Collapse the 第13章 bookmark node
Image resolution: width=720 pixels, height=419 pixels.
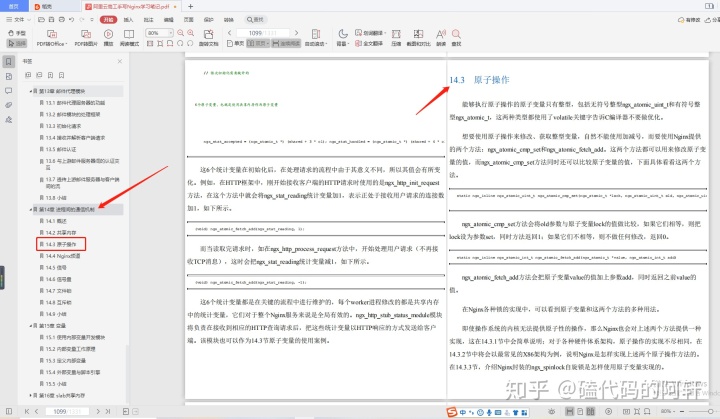pos(31,91)
